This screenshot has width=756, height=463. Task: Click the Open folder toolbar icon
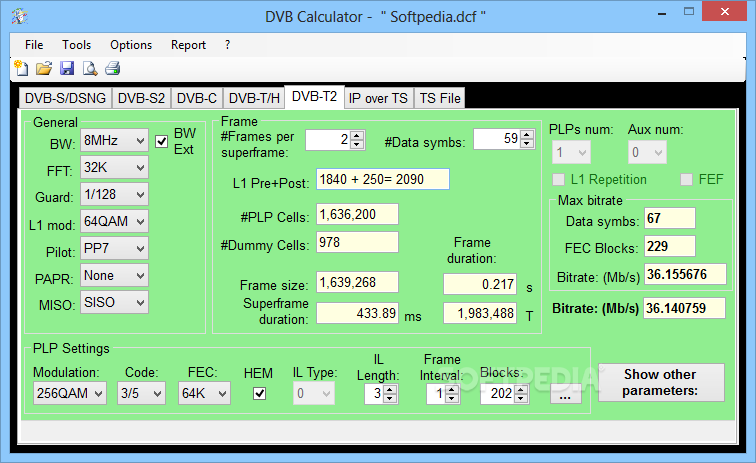tap(44, 68)
